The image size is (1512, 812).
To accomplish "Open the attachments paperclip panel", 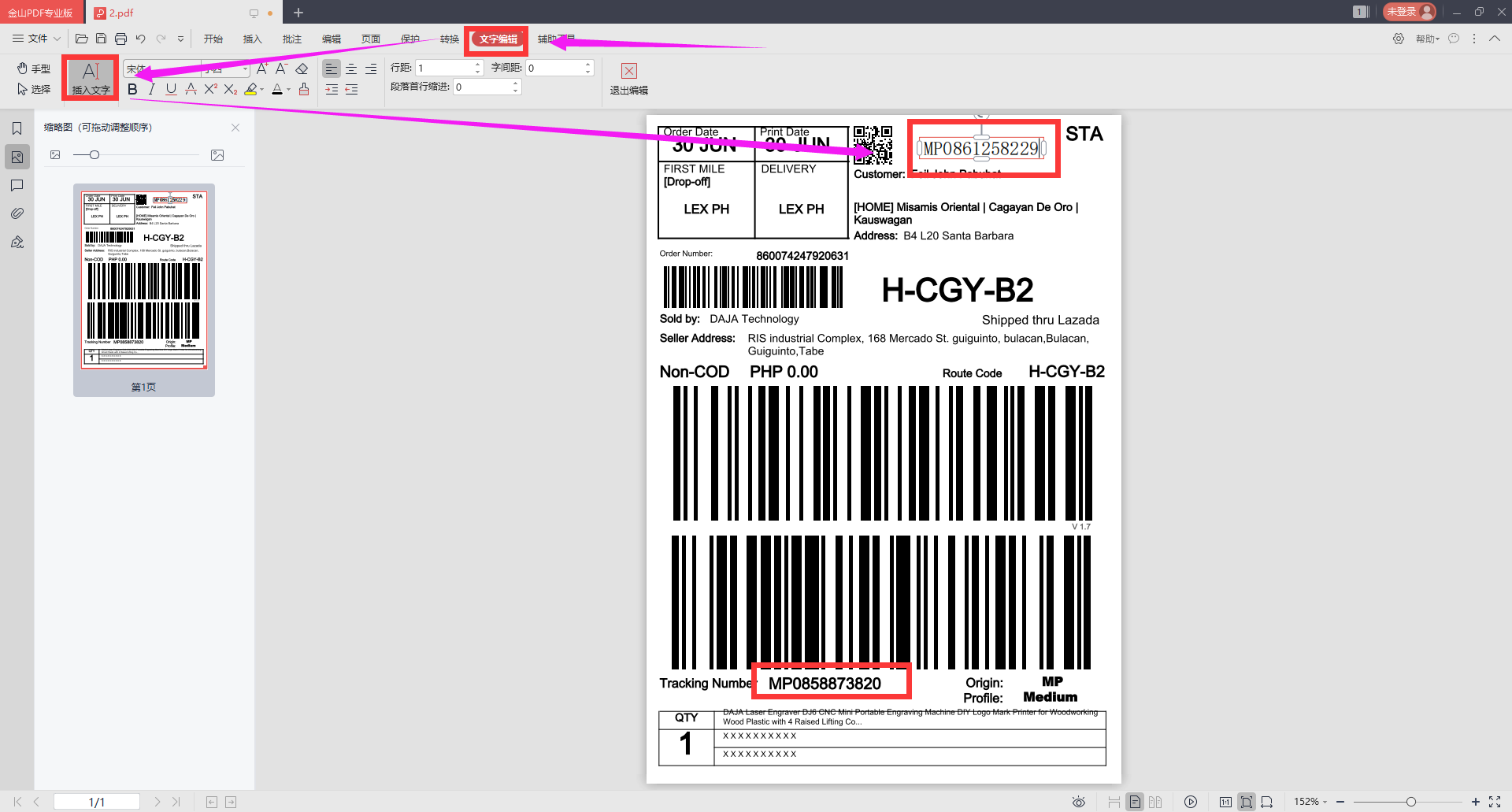I will coord(17,213).
